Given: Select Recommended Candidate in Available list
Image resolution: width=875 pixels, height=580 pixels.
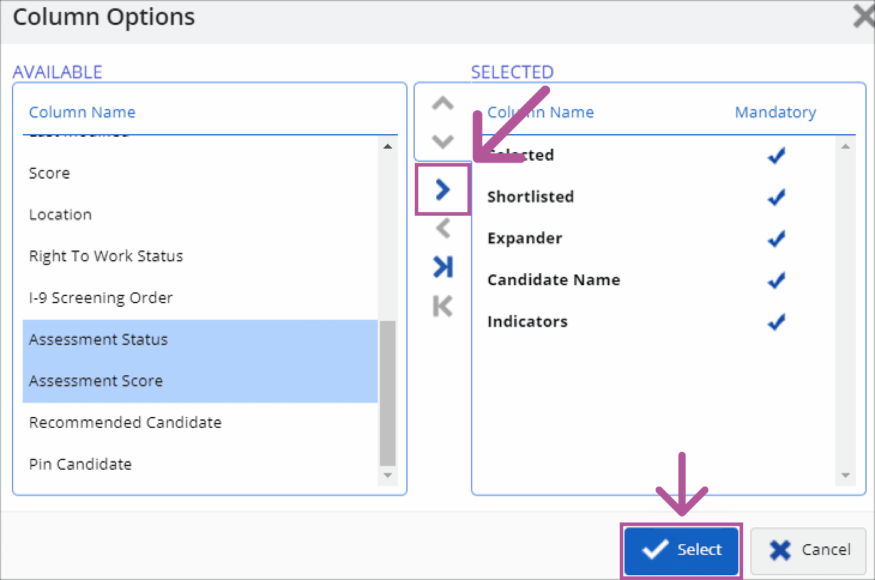Looking at the screenshot, I should click(x=125, y=423).
